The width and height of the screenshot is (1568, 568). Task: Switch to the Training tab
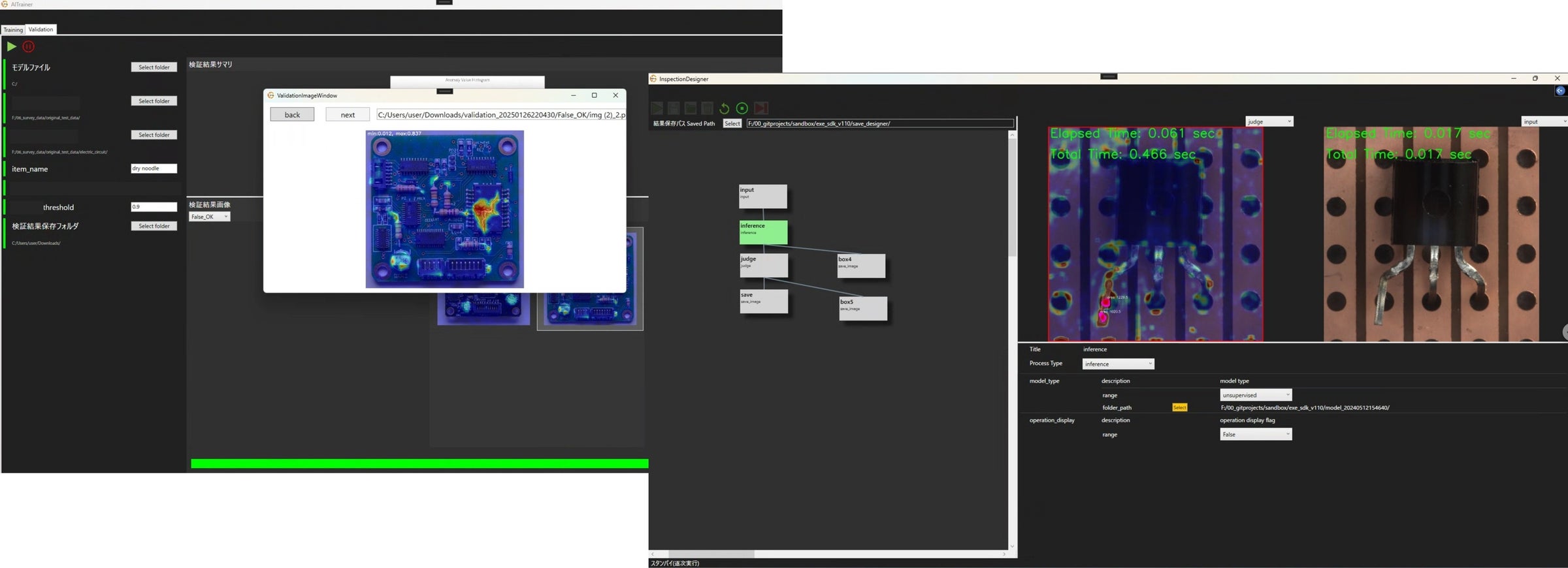pyautogui.click(x=13, y=29)
